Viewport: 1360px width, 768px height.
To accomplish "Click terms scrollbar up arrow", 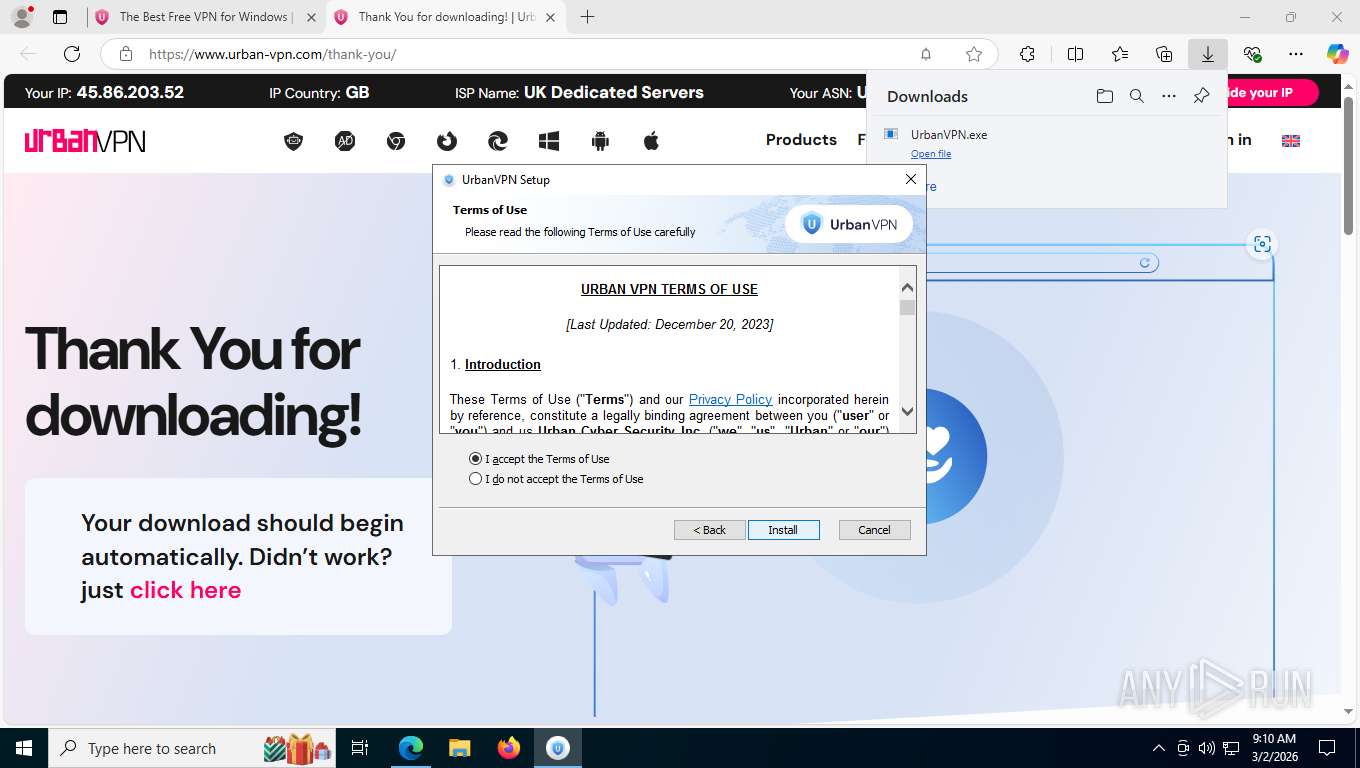I will (x=907, y=287).
